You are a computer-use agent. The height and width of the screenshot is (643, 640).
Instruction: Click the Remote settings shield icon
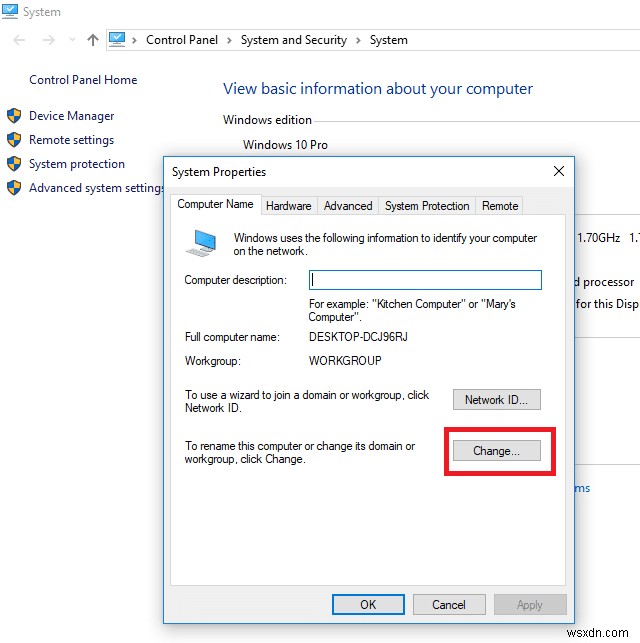14,140
